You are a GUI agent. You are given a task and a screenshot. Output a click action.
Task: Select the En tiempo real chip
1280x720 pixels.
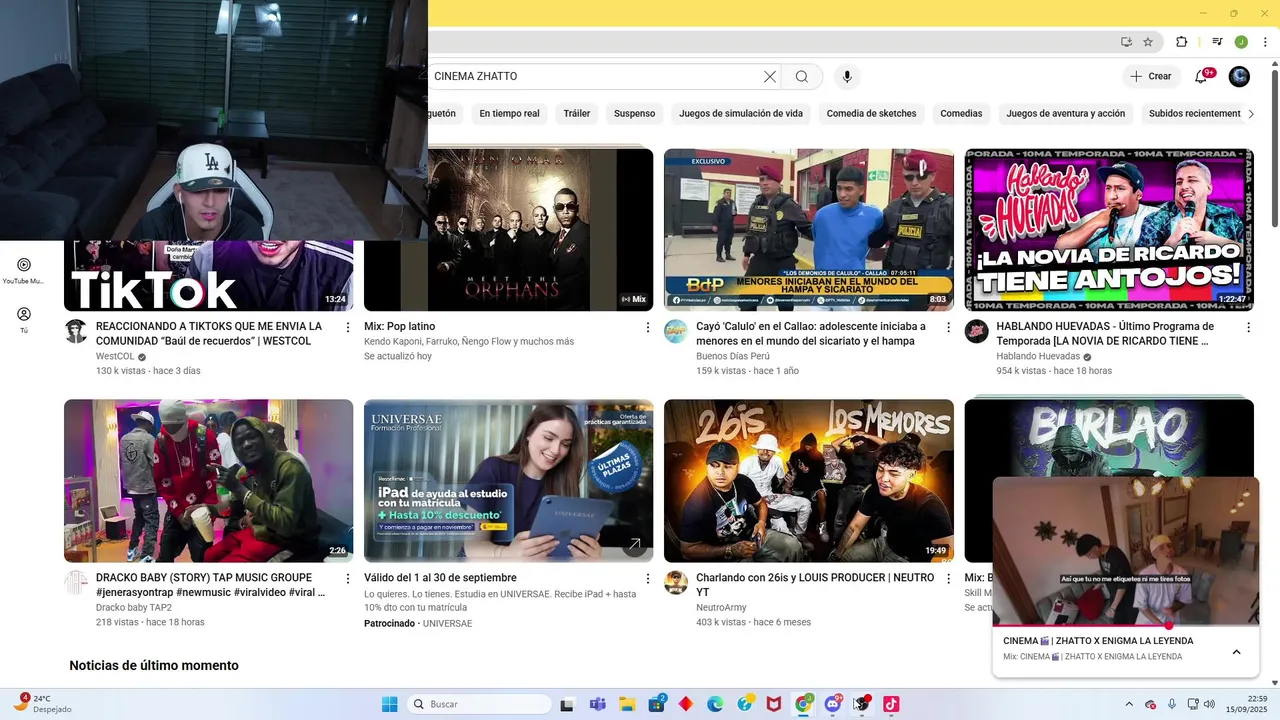[509, 114]
